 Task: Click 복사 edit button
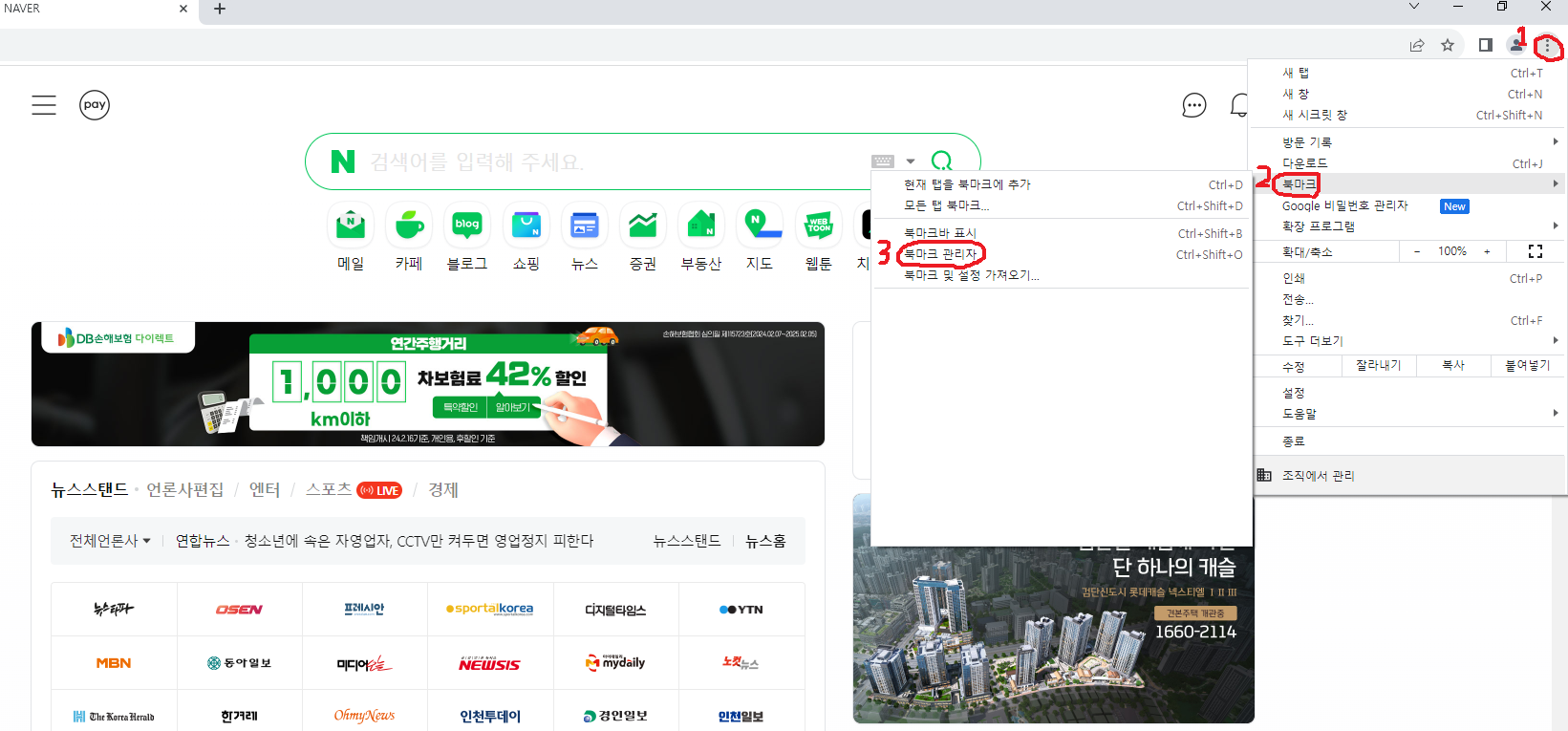coord(1453,366)
